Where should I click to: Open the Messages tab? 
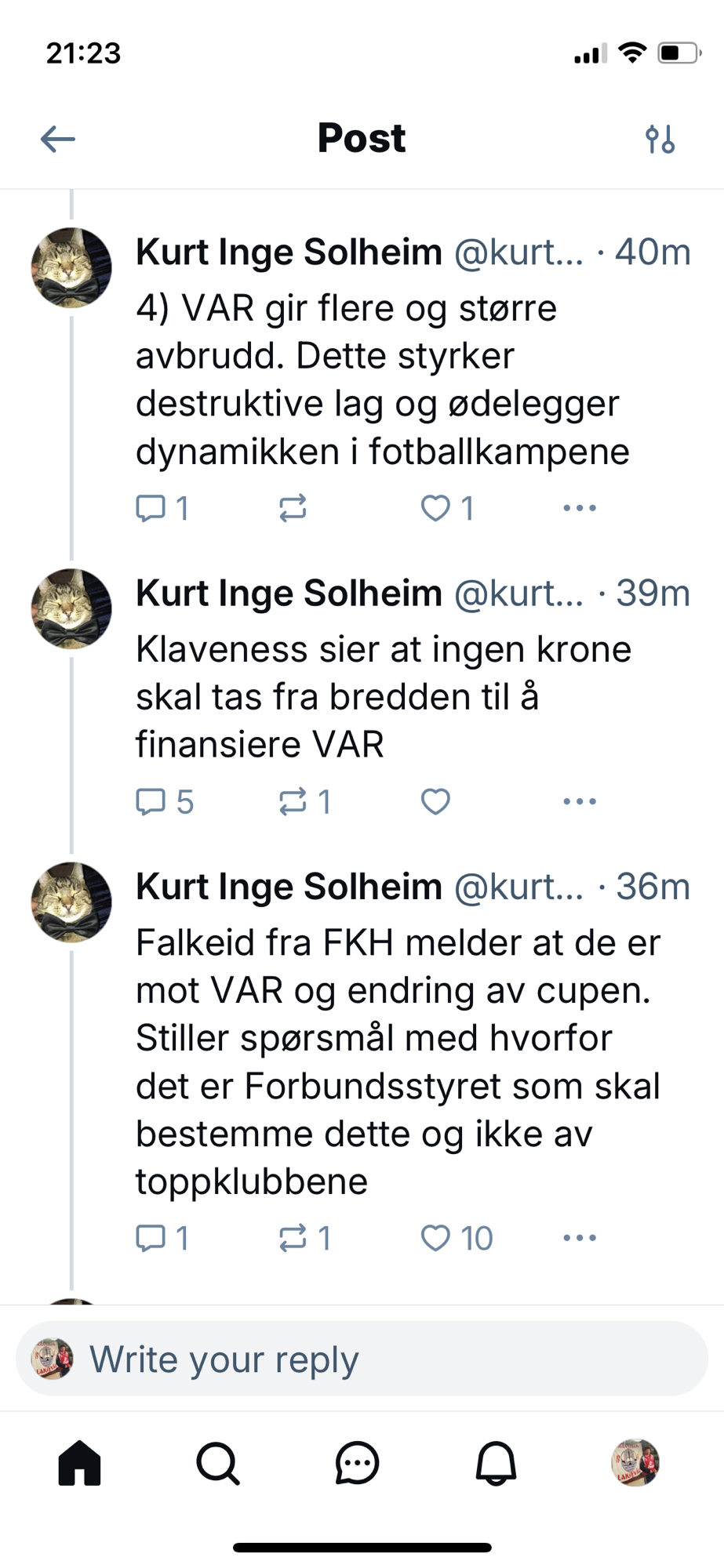pyautogui.click(x=357, y=1463)
